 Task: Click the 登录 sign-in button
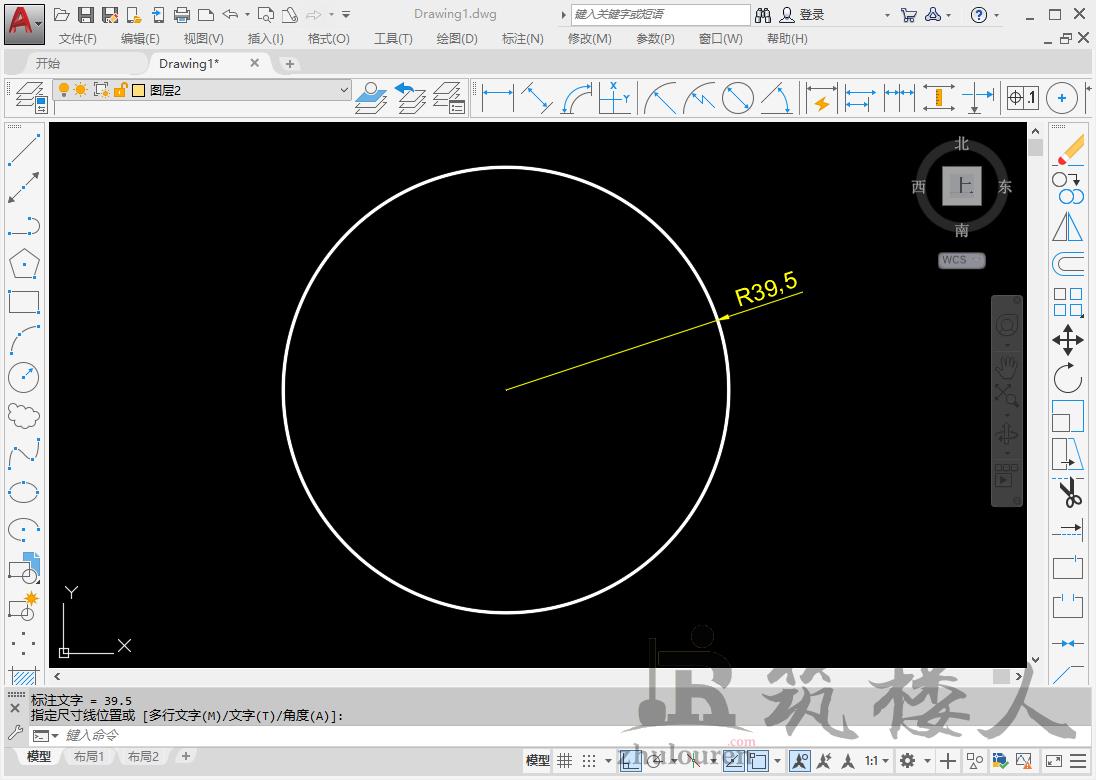tap(803, 15)
